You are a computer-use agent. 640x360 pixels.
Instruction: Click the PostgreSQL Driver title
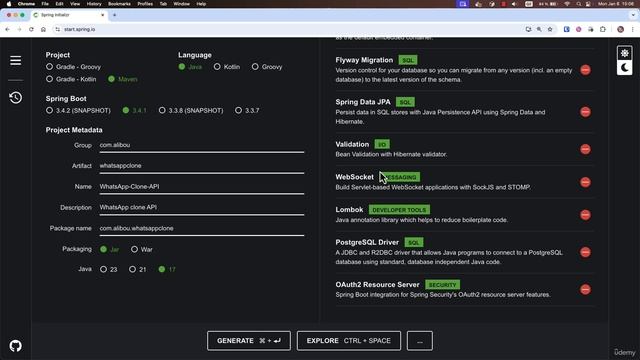point(367,242)
